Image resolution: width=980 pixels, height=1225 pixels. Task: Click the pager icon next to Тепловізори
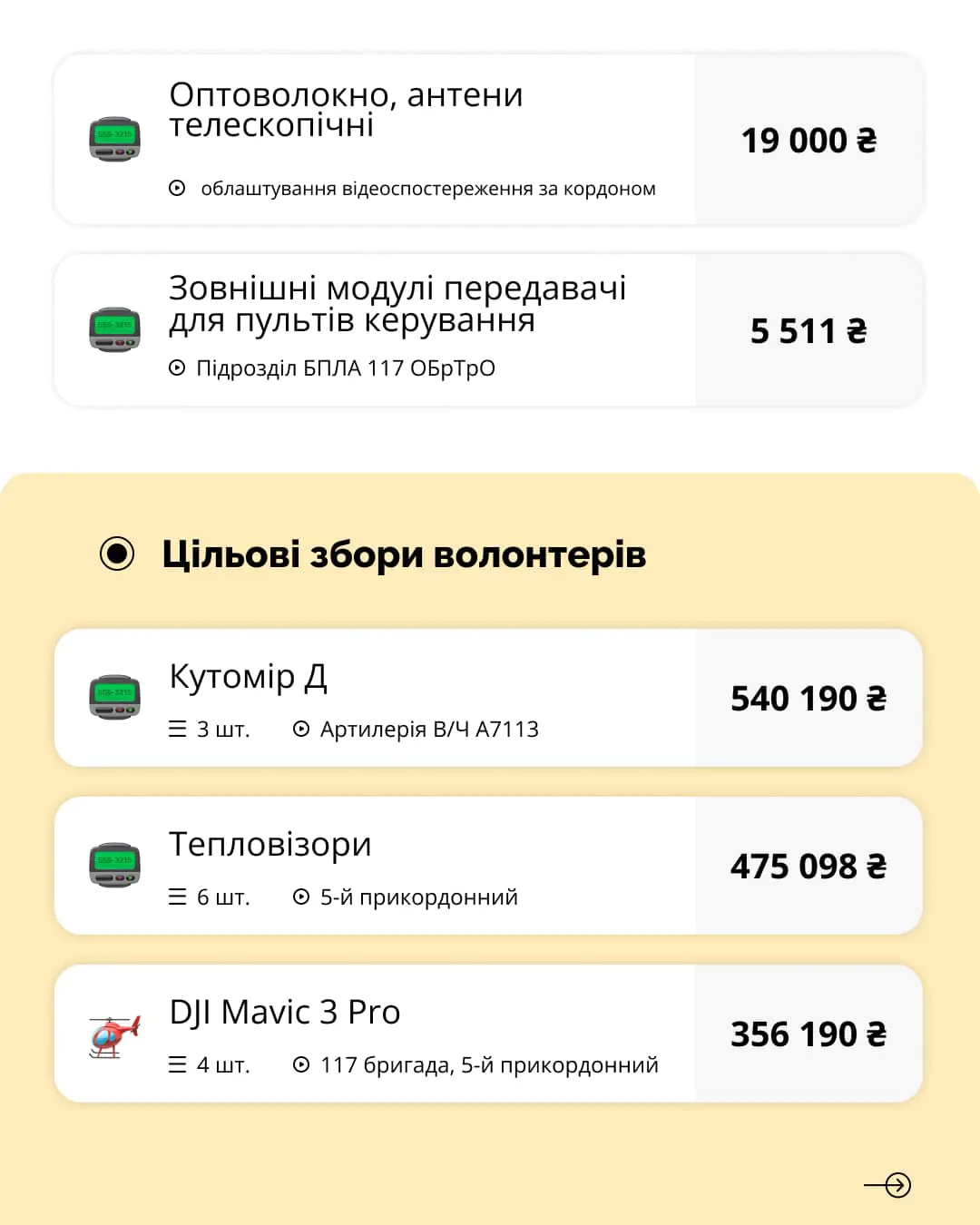tap(114, 865)
